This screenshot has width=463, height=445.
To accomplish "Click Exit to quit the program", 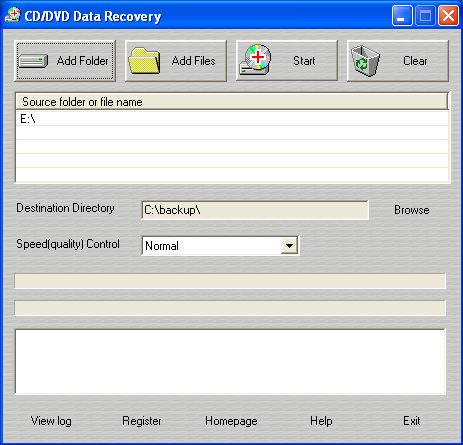I will 412,421.
